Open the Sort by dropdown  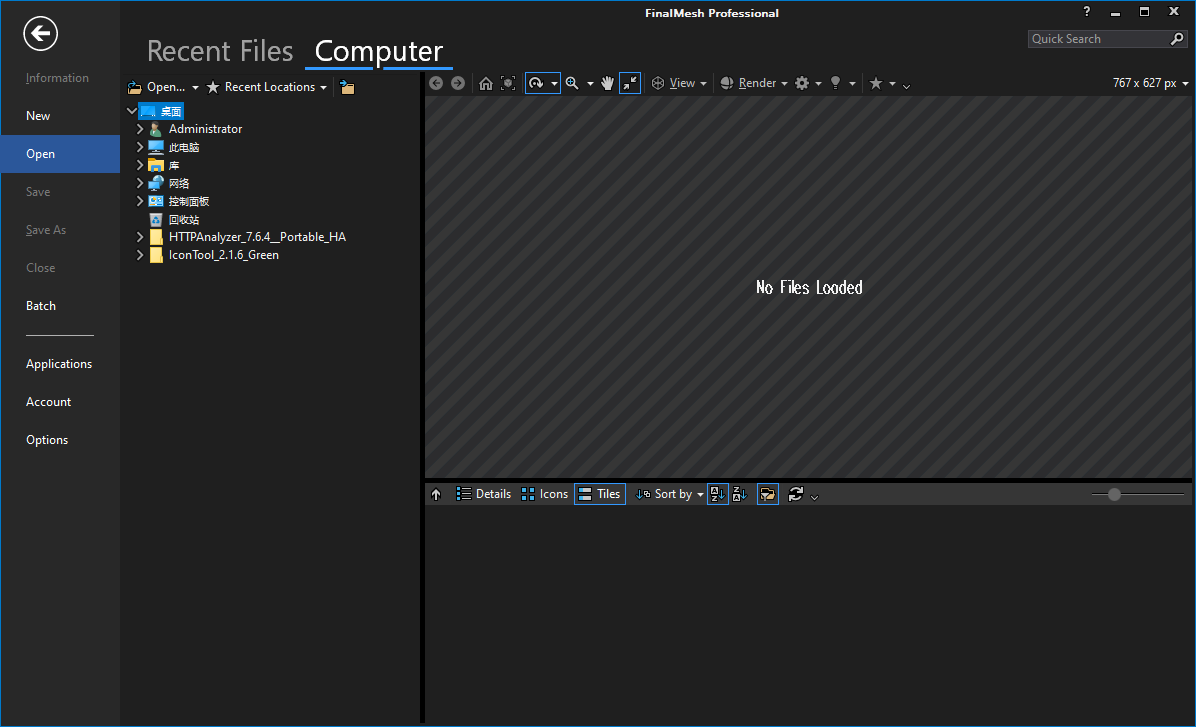[670, 494]
